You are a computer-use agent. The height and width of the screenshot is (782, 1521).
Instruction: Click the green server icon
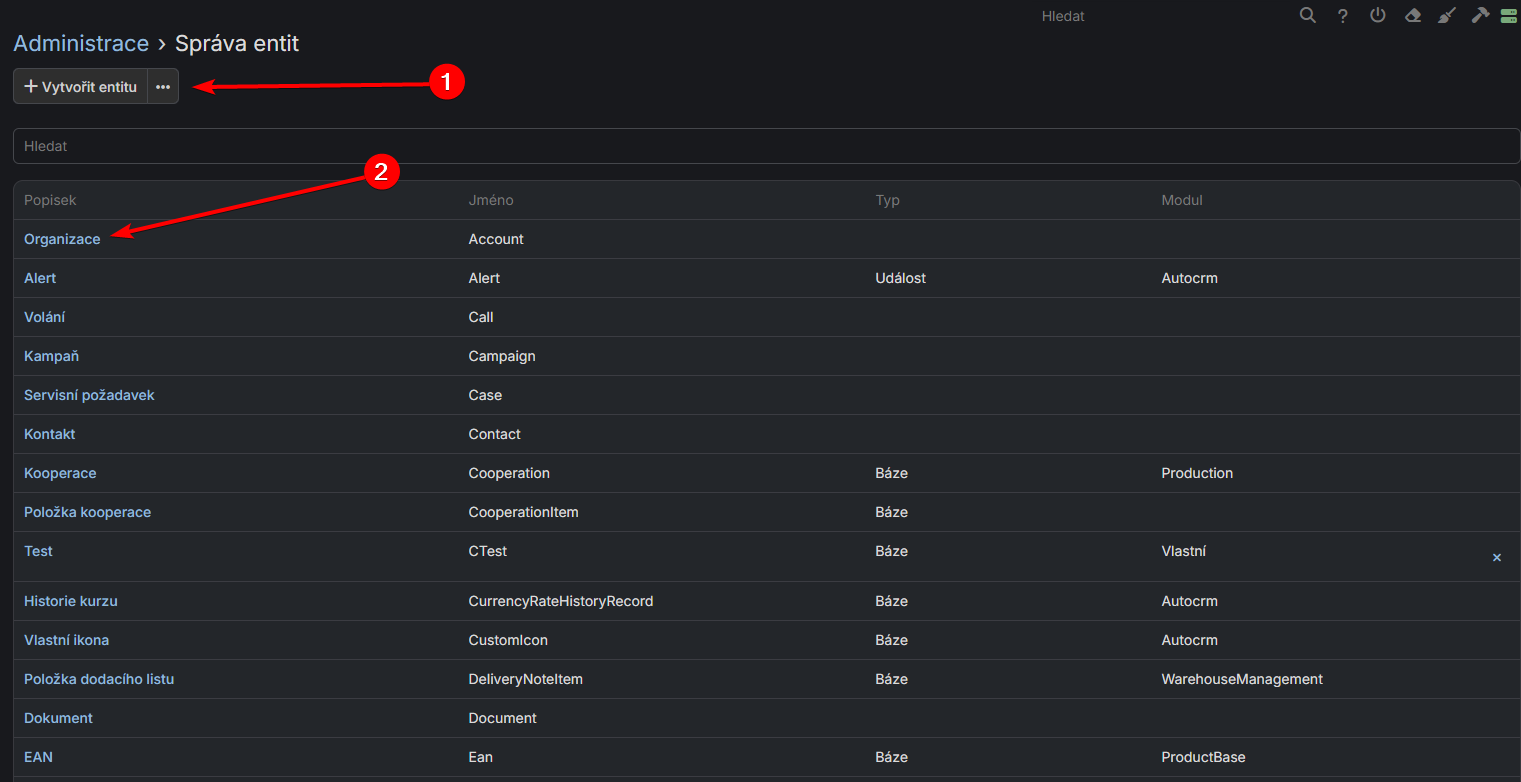[x=1508, y=16]
